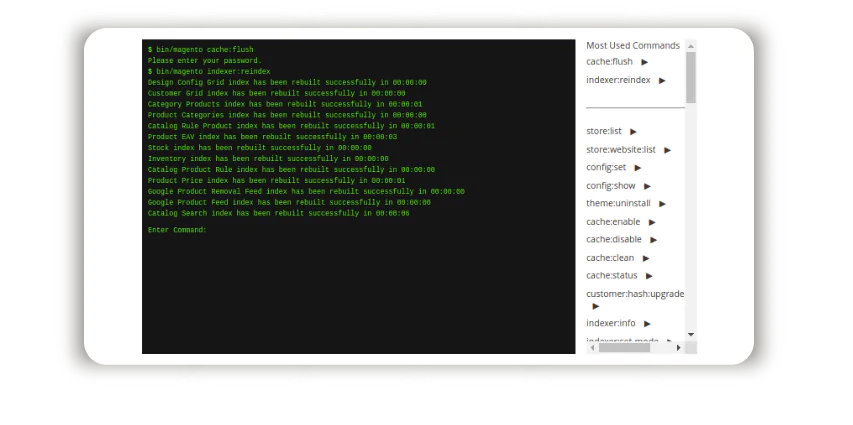Click the arrow next to config:show
The width and height of the screenshot is (853, 425).
click(x=647, y=186)
